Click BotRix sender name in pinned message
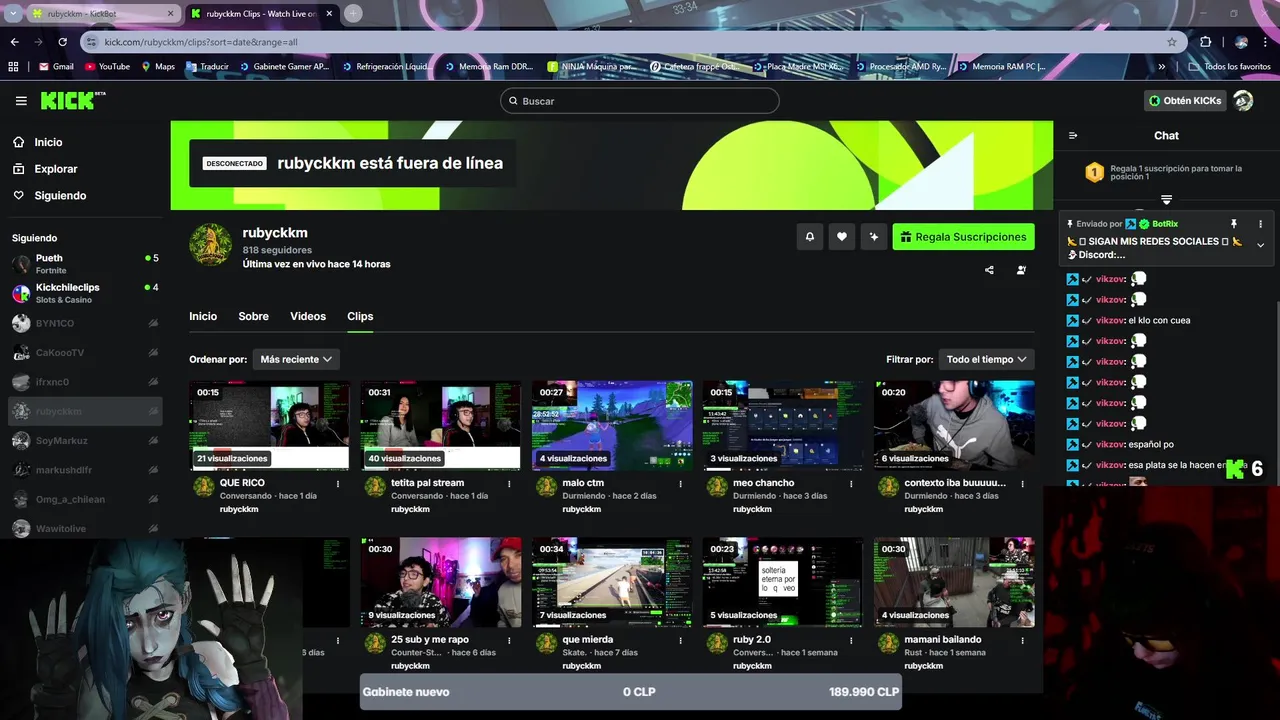This screenshot has height=720, width=1280. 1165,224
